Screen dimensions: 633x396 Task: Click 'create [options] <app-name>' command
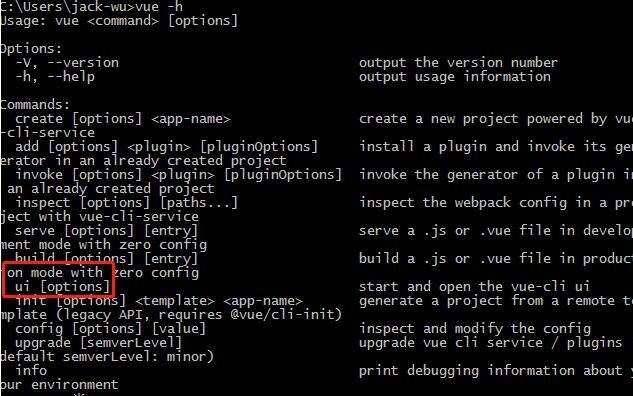123,119
